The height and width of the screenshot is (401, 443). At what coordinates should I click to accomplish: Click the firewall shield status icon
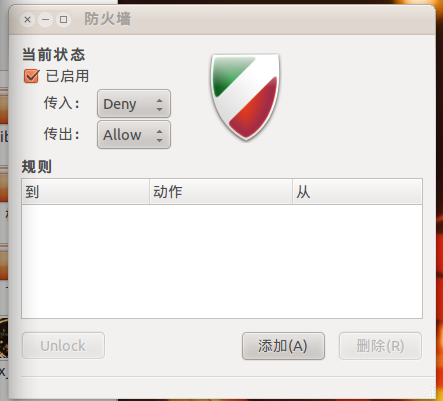(x=245, y=97)
